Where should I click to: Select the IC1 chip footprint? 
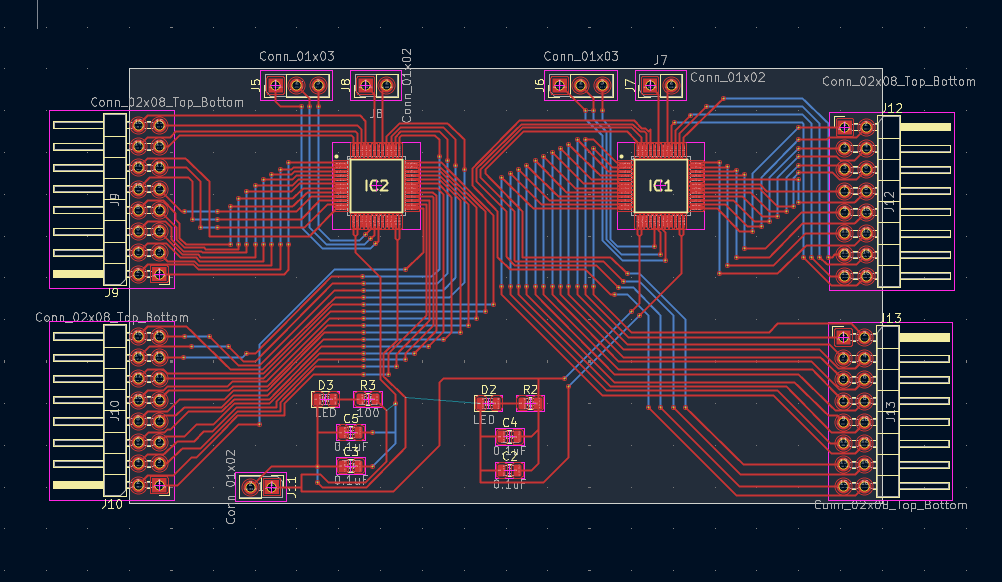661,185
